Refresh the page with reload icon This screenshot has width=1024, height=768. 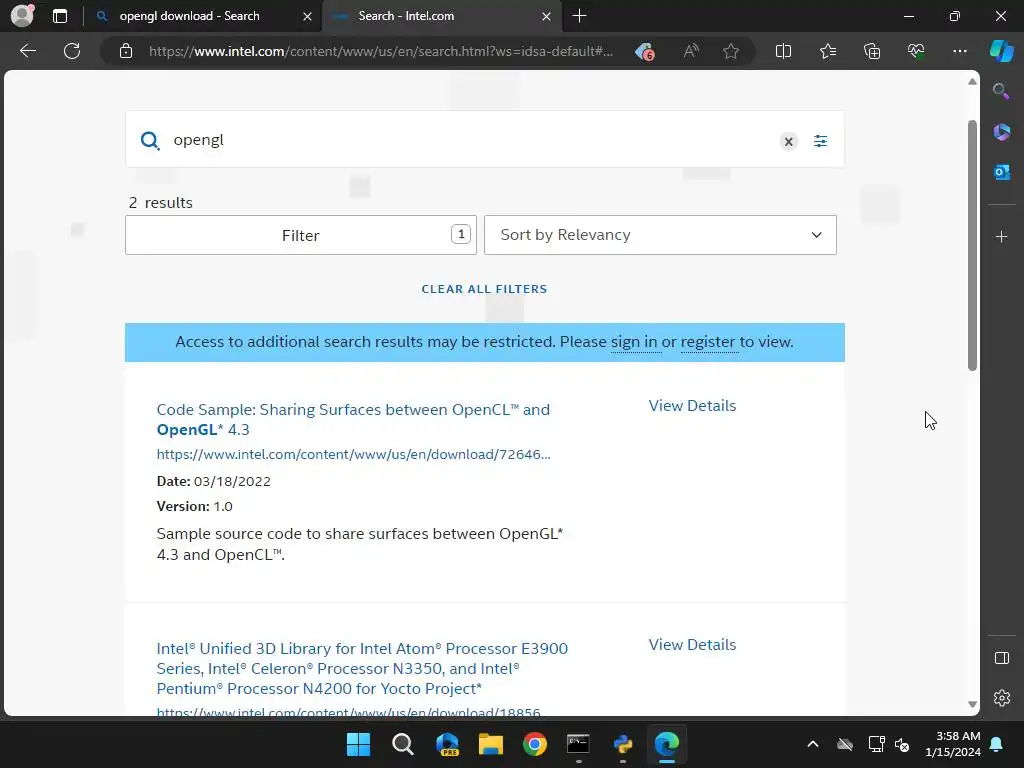72,51
